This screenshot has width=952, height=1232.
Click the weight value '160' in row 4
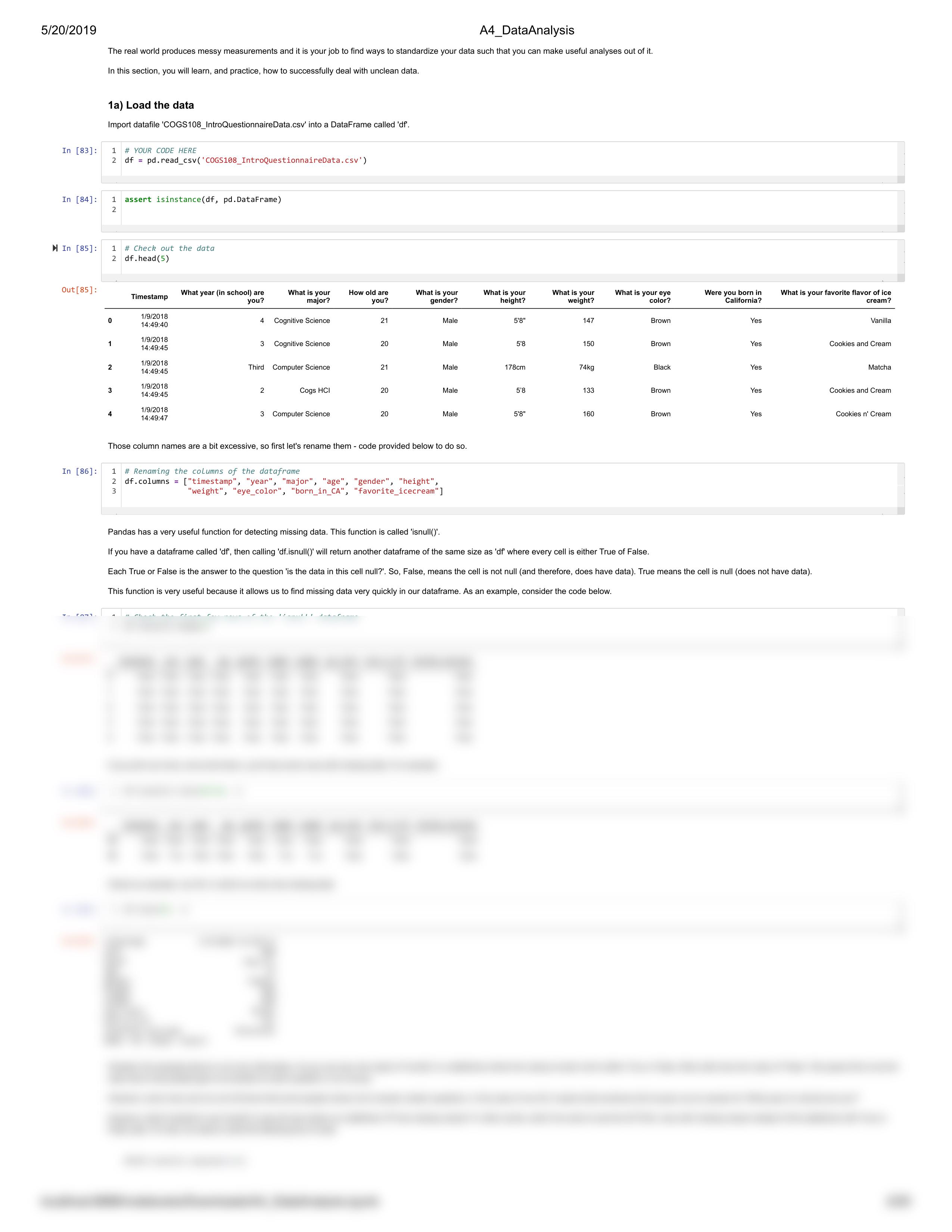pos(588,414)
